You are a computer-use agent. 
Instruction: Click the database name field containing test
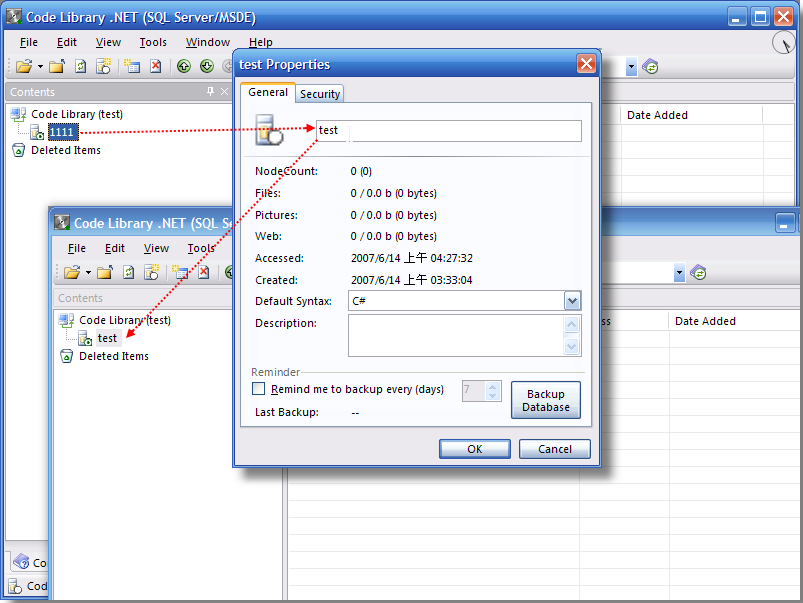point(449,131)
